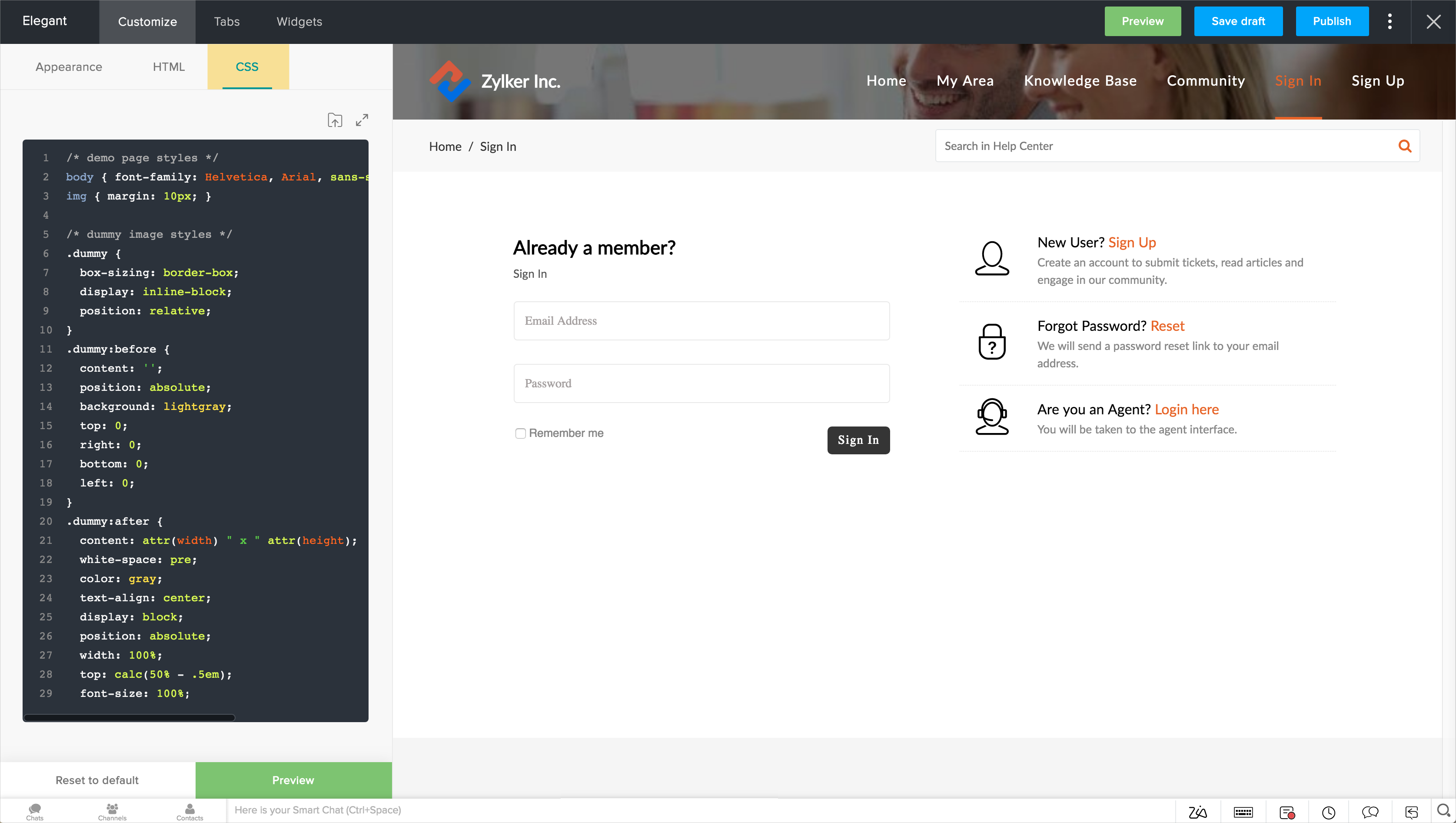Open Channels in the bottom bar
The height and width of the screenshot is (823, 1456).
tap(112, 812)
